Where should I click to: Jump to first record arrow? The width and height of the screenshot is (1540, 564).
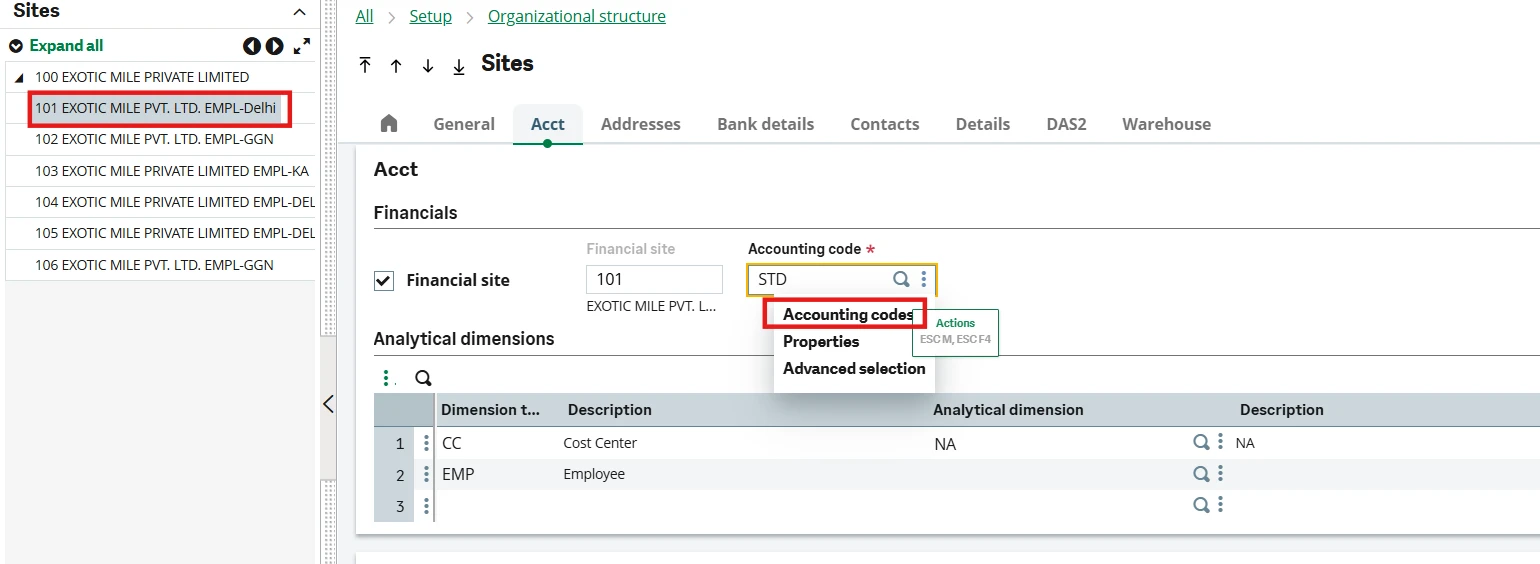[x=365, y=65]
